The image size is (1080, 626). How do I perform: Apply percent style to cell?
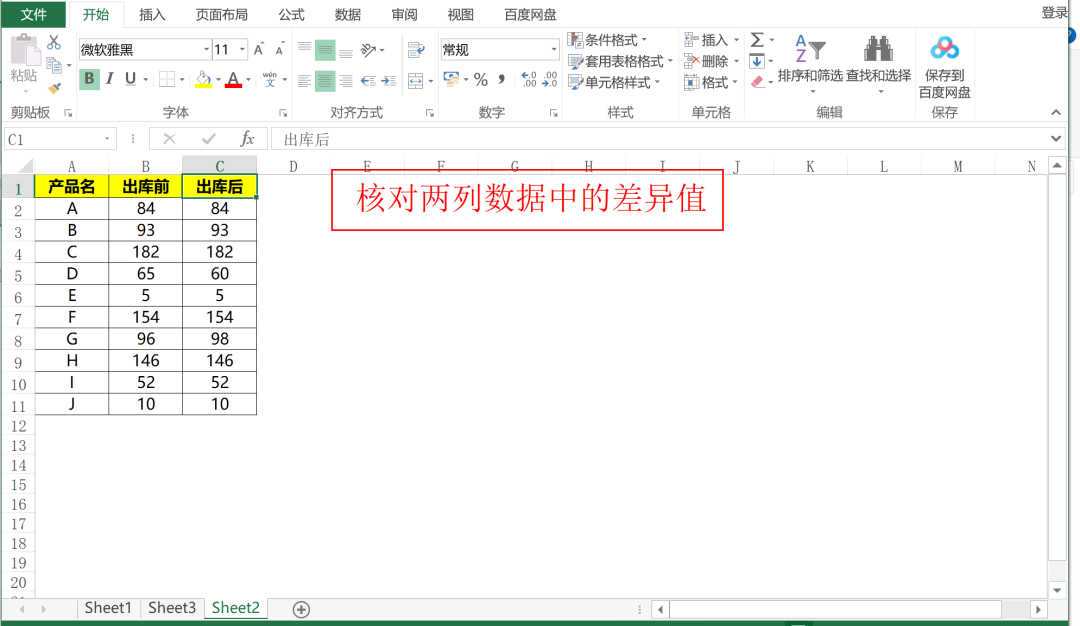coord(481,80)
